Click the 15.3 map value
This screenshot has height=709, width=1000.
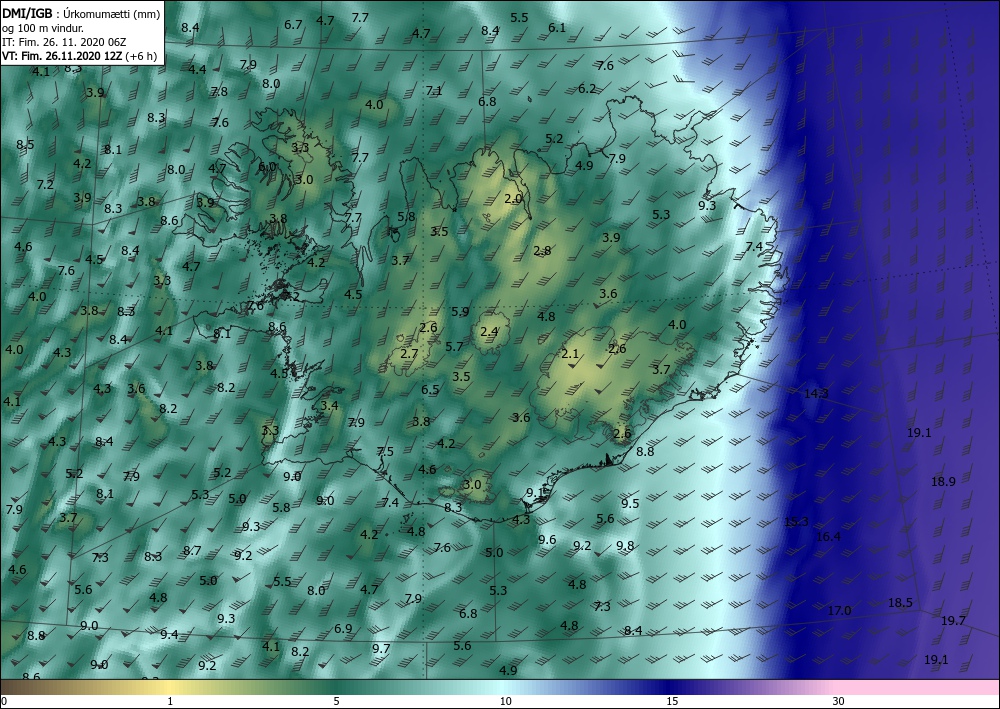pos(796,522)
